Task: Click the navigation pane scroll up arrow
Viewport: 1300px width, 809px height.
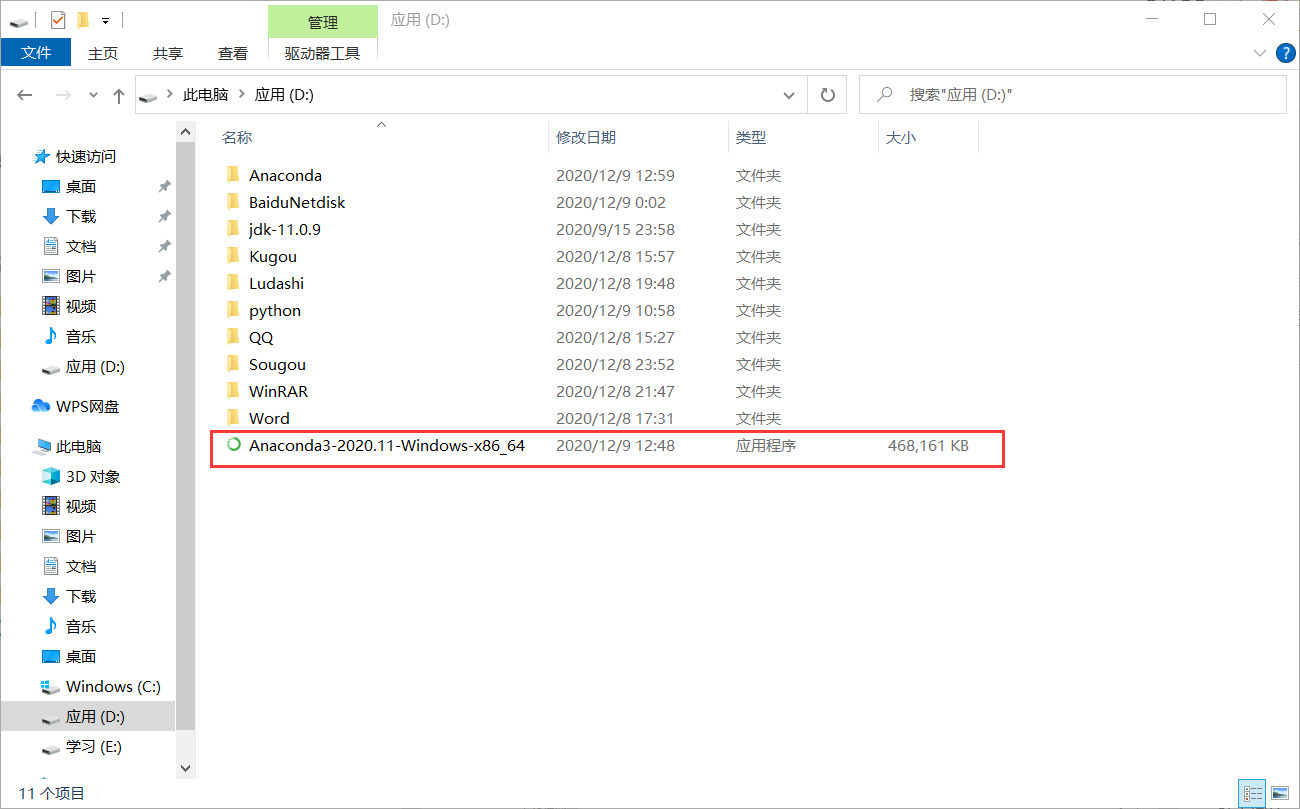Action: click(185, 131)
